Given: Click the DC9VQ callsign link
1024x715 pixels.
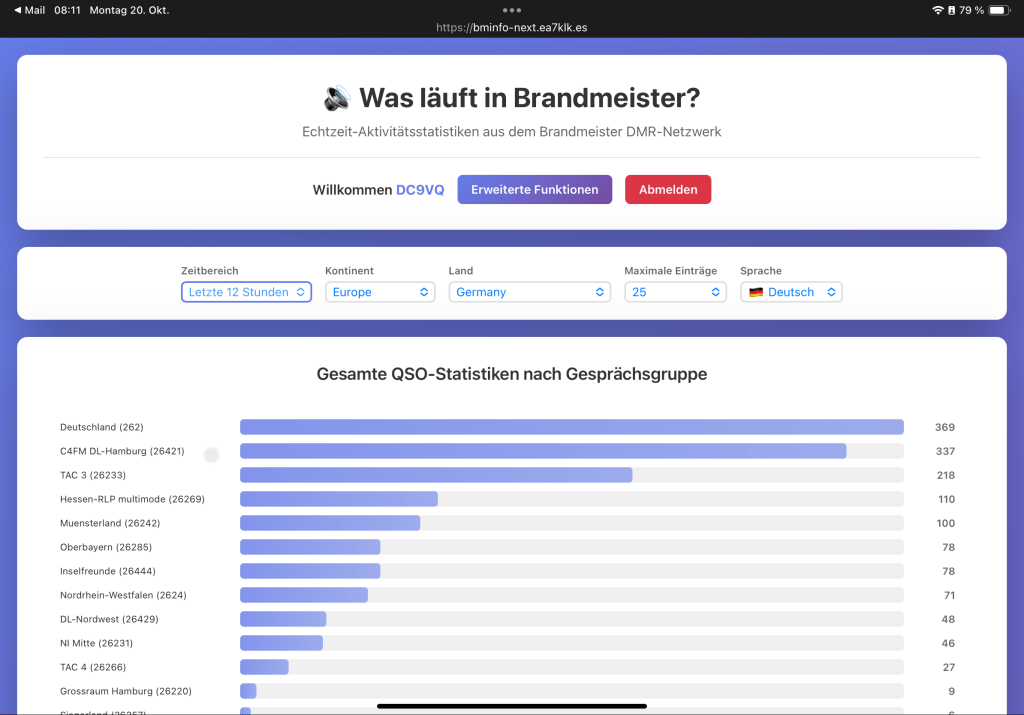Looking at the screenshot, I should (x=420, y=190).
